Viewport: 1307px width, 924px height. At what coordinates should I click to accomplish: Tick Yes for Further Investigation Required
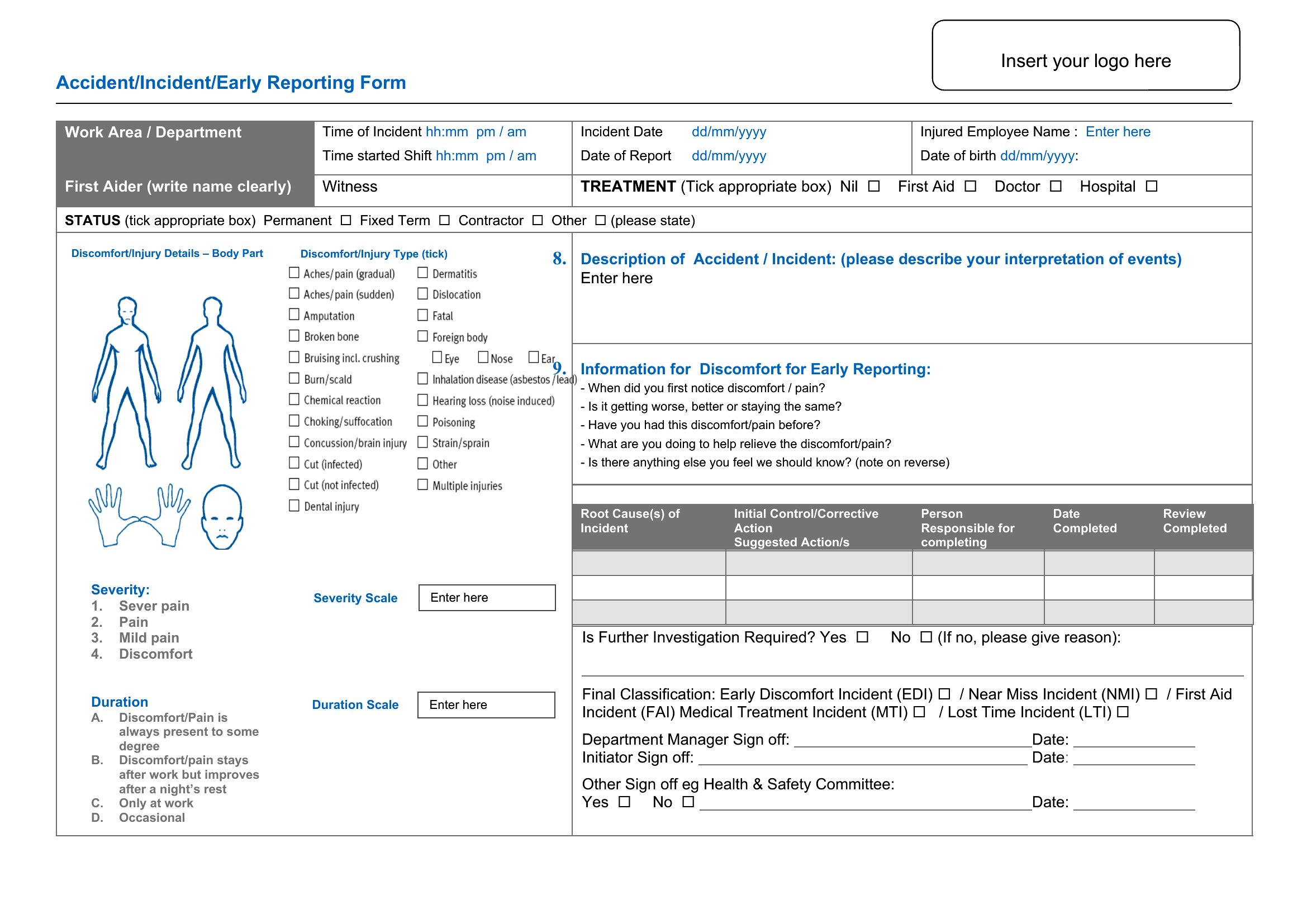click(x=863, y=637)
